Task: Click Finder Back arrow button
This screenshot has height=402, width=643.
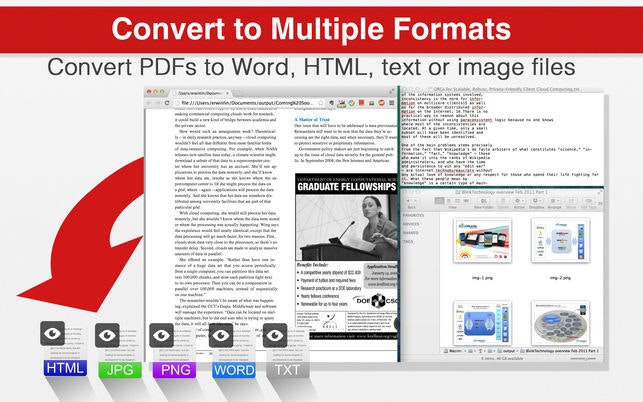Action: [408, 201]
